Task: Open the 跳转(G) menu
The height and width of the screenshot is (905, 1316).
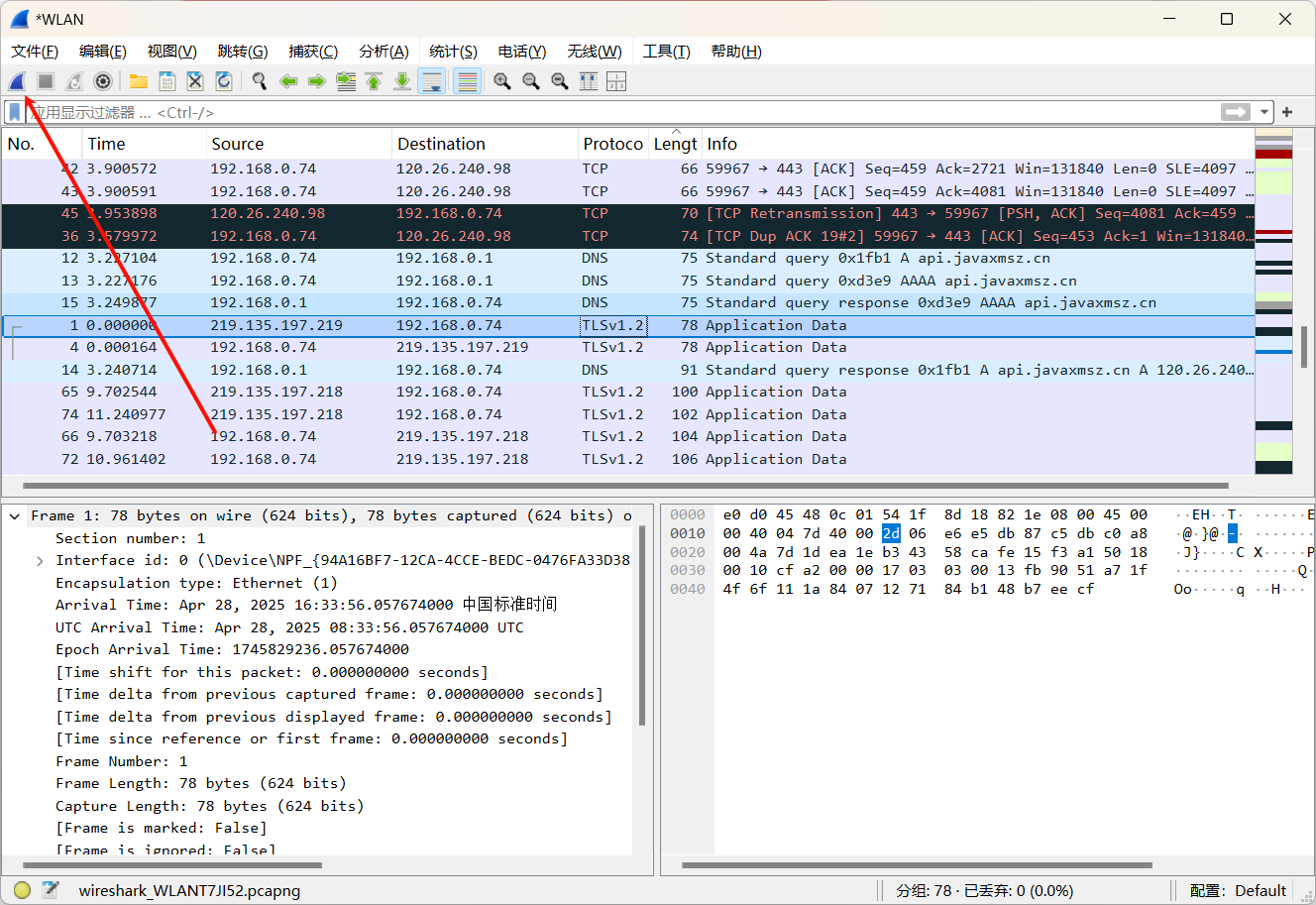Action: point(243,52)
